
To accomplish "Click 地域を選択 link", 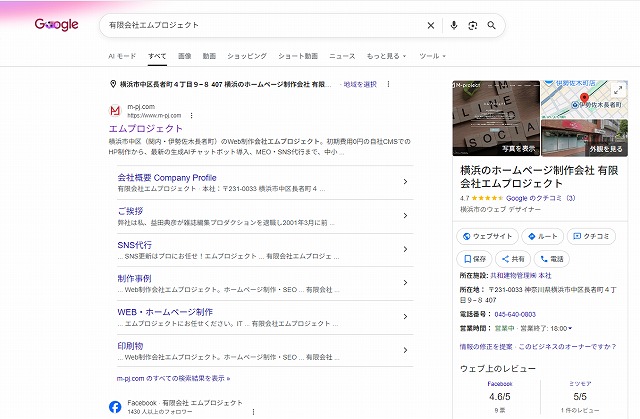I will (x=360, y=84).
